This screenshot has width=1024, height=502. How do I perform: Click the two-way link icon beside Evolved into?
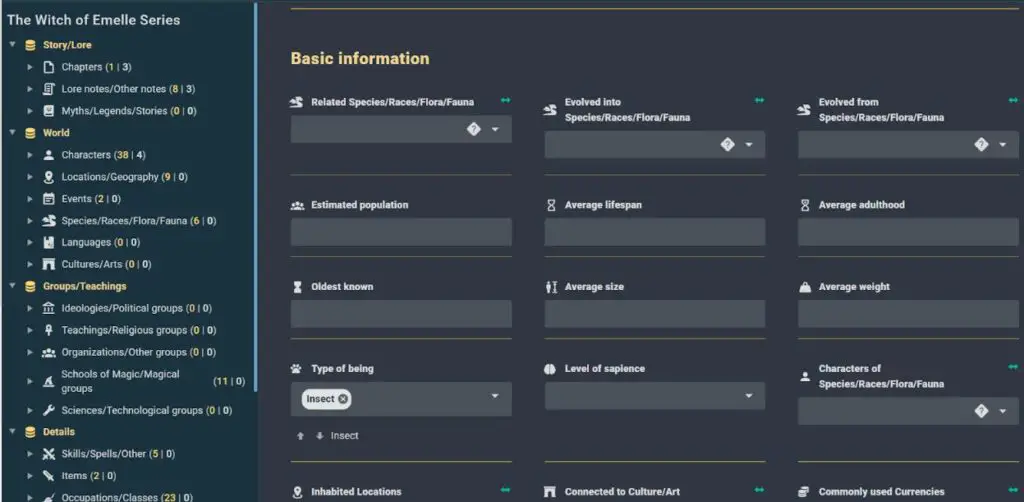[x=759, y=101]
